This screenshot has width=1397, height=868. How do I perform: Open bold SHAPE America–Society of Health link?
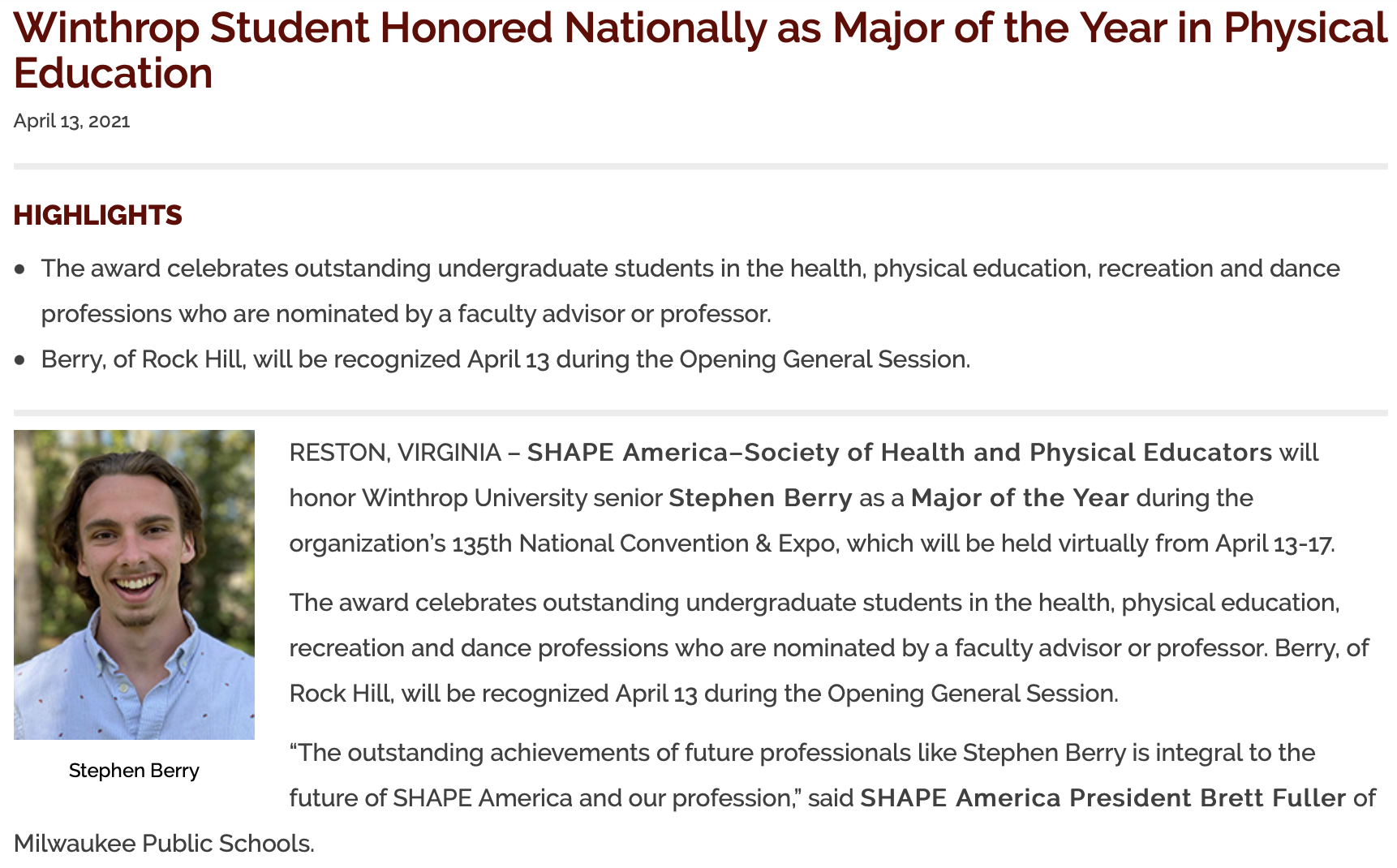click(x=899, y=453)
